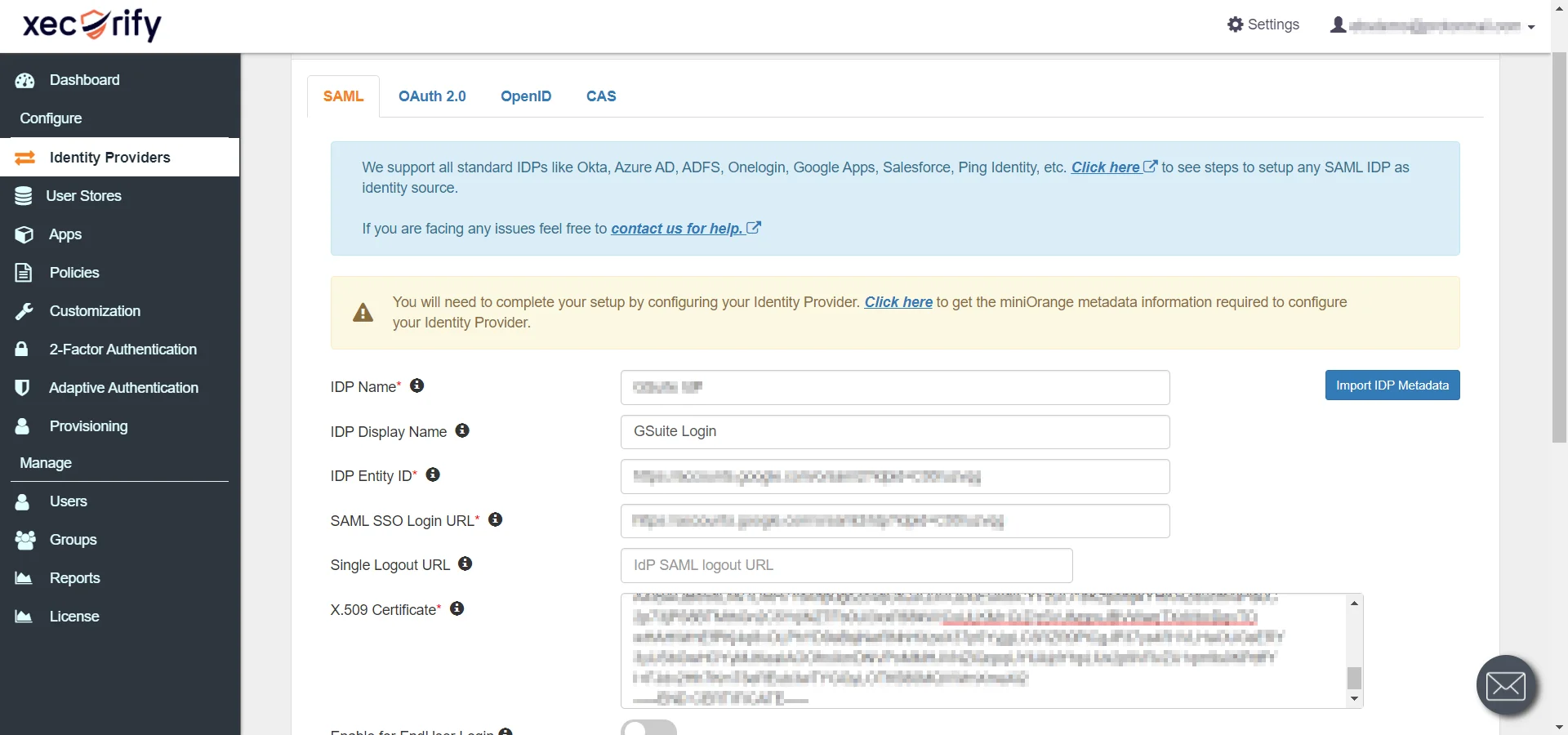Show the SAML SSO Login URL tooltip
The width and height of the screenshot is (1568, 735).
(x=496, y=519)
